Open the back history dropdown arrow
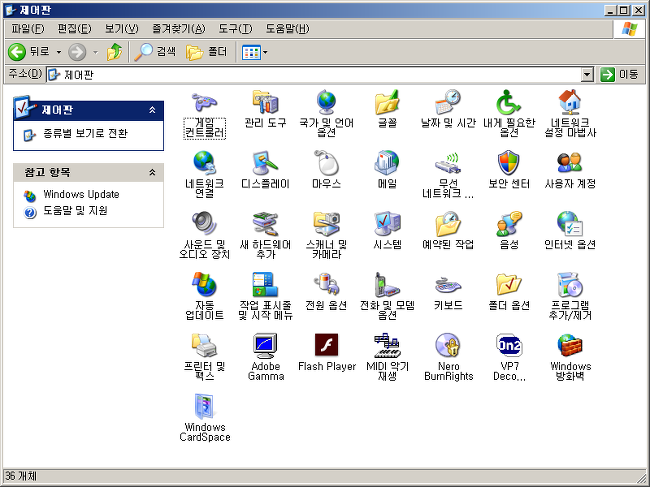The width and height of the screenshot is (650, 487). pyautogui.click(x=59, y=52)
